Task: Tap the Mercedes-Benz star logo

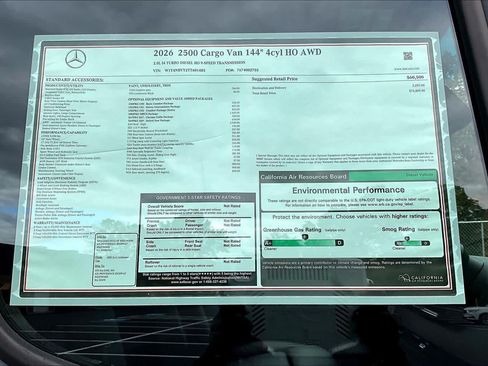Action: pos(76,60)
